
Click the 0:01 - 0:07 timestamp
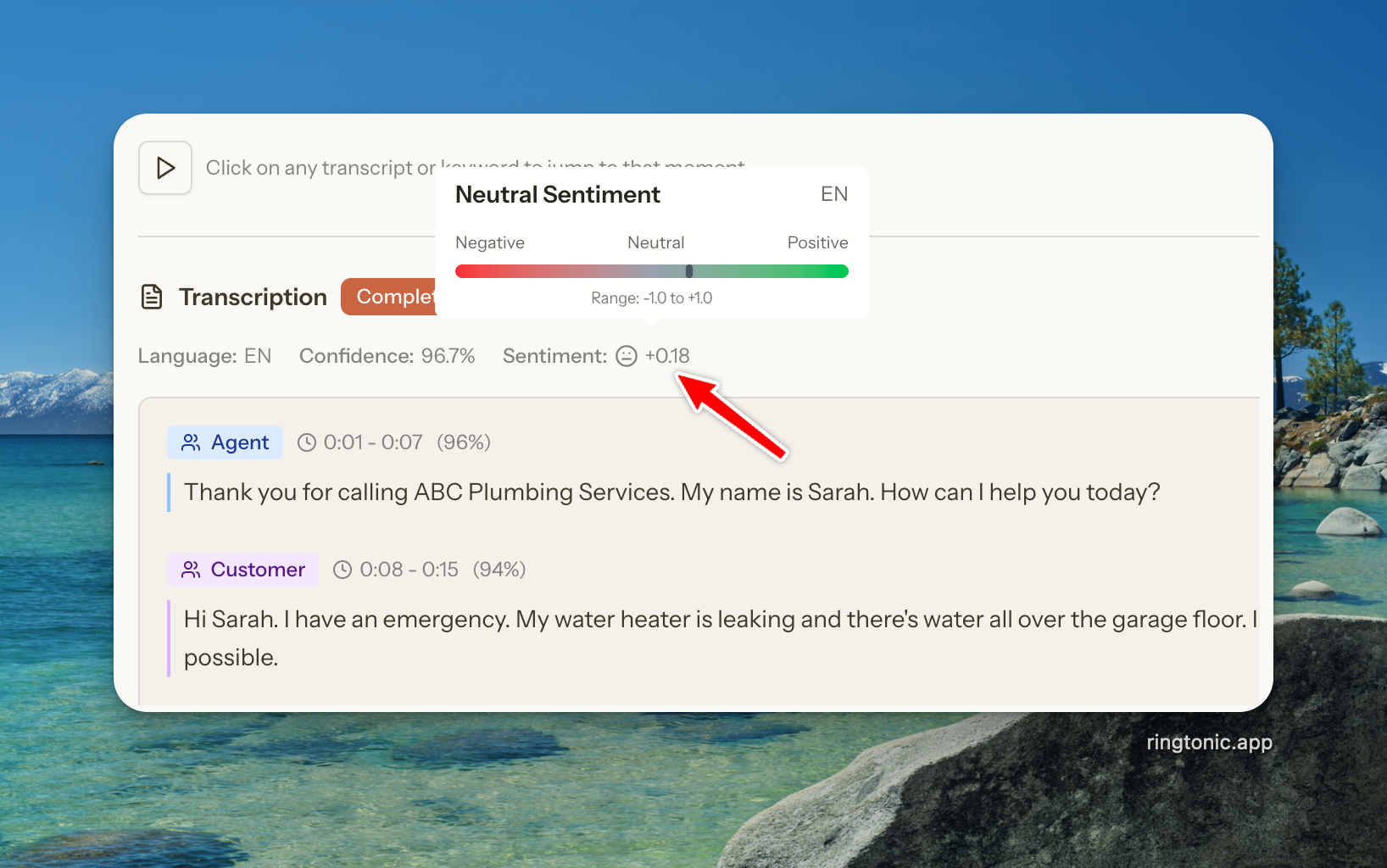[373, 442]
